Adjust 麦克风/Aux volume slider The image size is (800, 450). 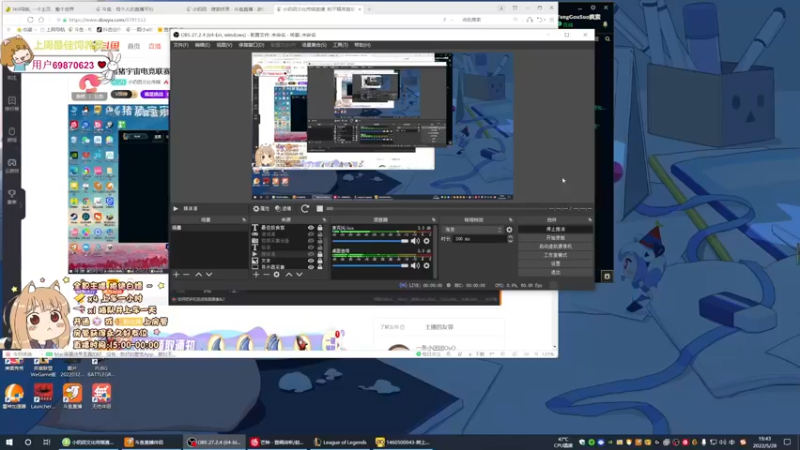pyautogui.click(x=370, y=241)
